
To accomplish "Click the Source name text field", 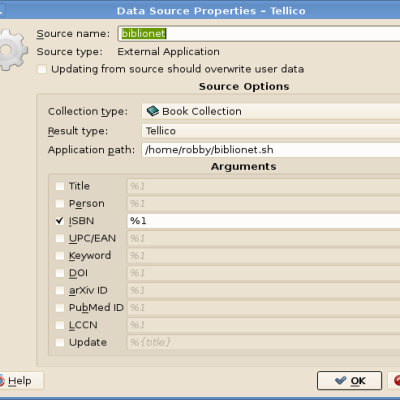I will click(x=259, y=33).
